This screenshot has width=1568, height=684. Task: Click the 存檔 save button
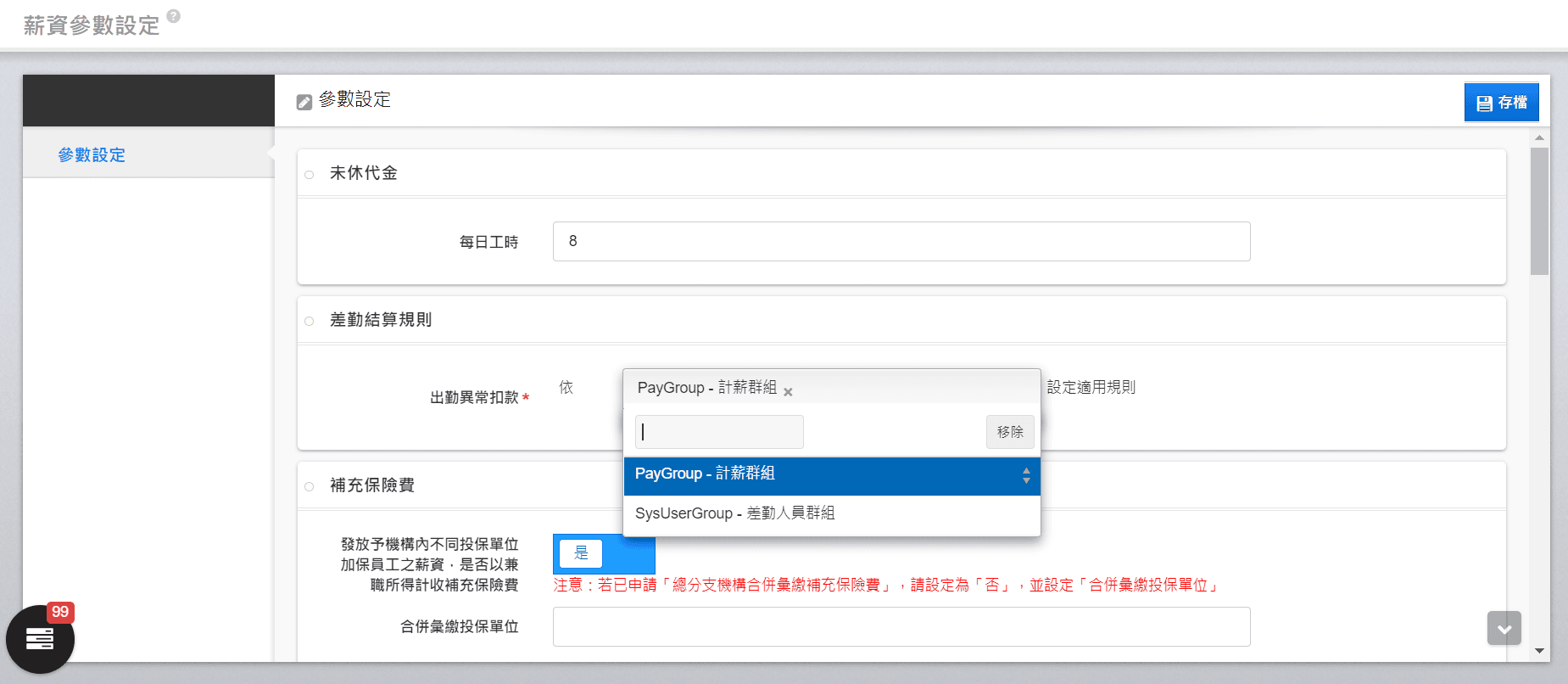pos(1501,103)
